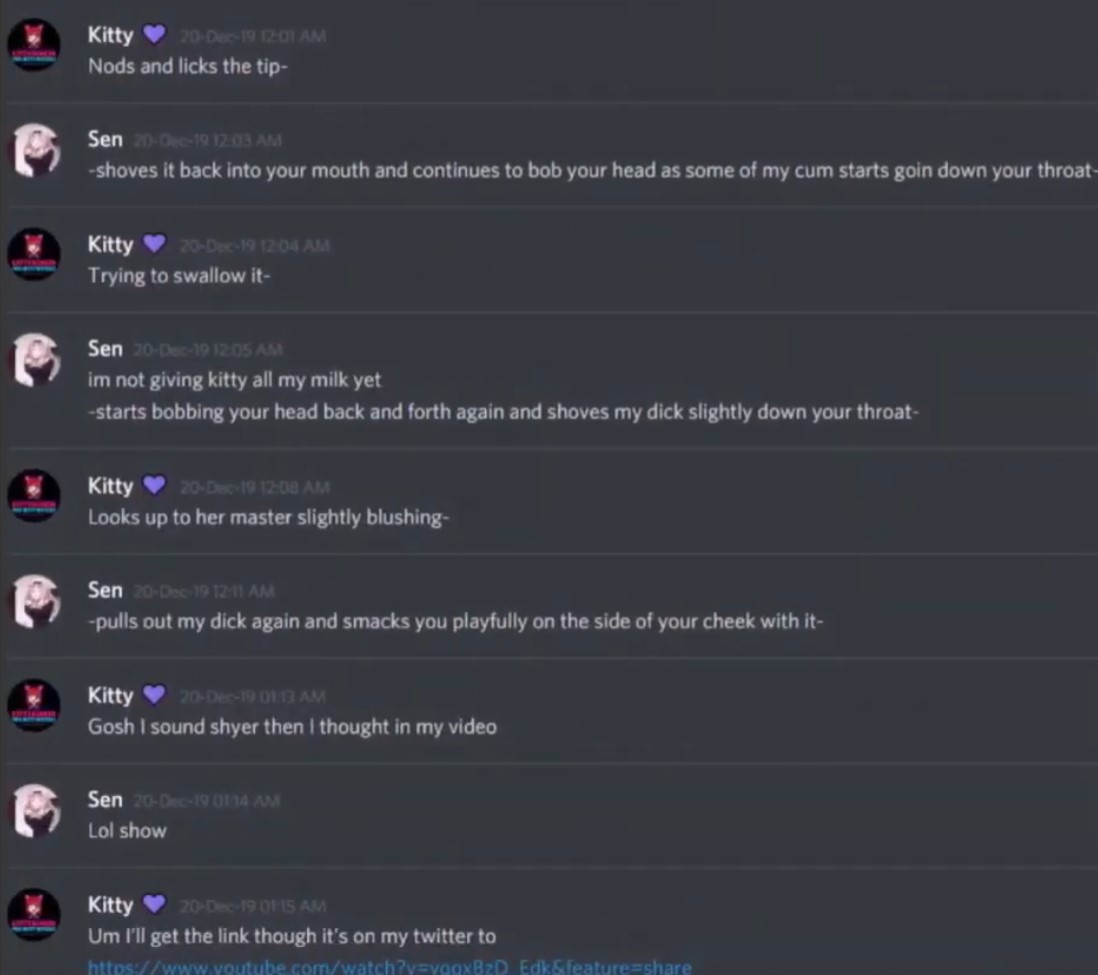Click Kitty's avatar on the 01:15 AM message
Image resolution: width=1098 pixels, height=975 pixels.
click(34, 915)
